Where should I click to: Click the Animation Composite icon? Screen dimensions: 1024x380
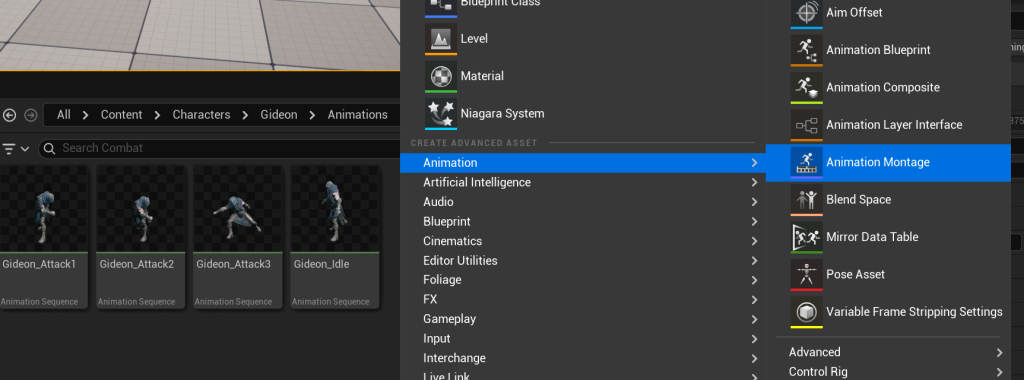(807, 87)
